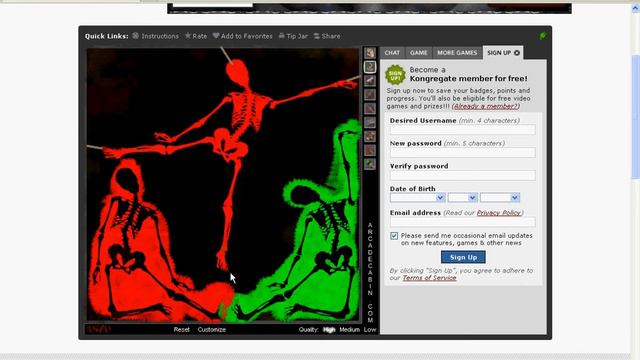This screenshot has width=640, height=360.
Task: Click the Instructions icon in Quick Links
Action: coord(136,36)
